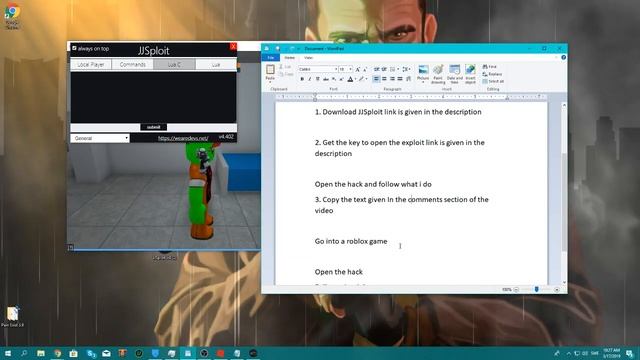
Task: Click the text "Go into a roblox game"
Action: tap(351, 241)
